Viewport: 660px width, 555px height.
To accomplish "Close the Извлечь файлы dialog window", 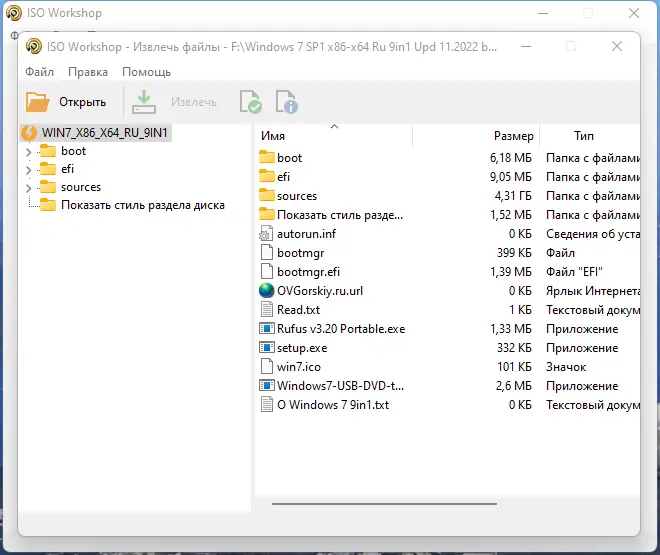I will [x=617, y=46].
